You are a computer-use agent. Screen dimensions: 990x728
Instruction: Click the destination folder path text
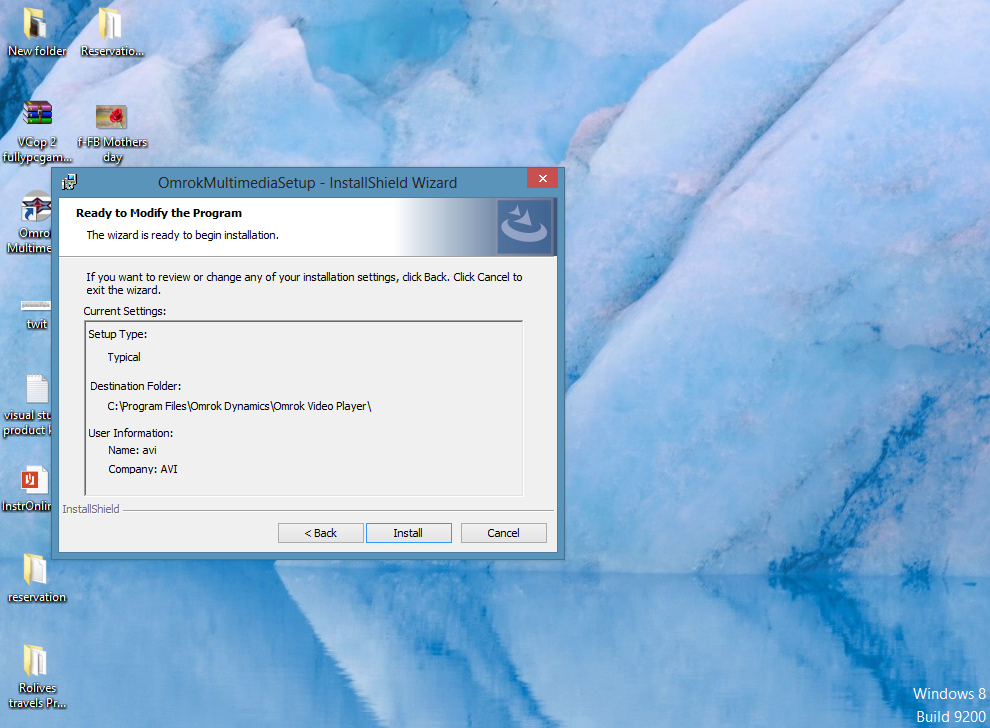[x=239, y=406]
